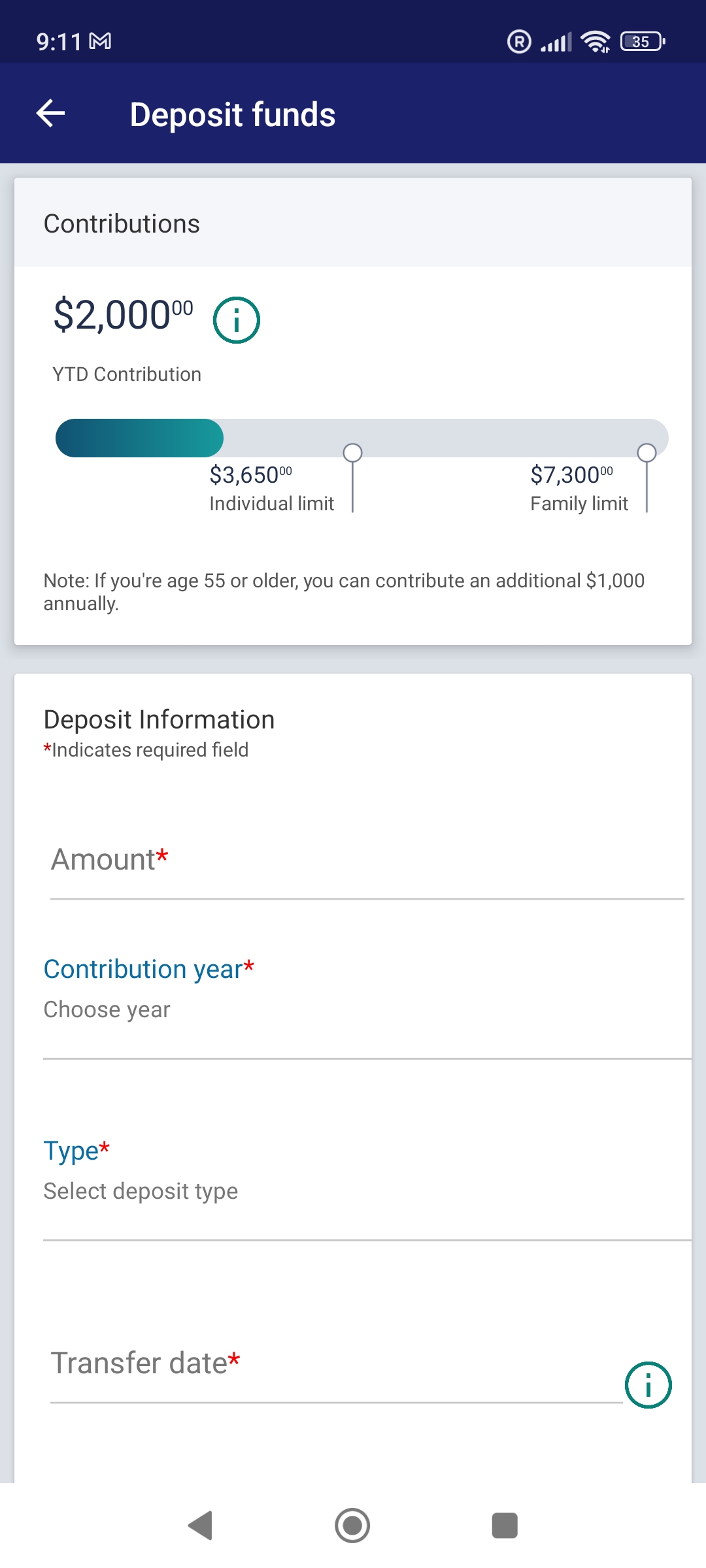This screenshot has width=706, height=1568.
Task: Tap the Wi-Fi status icon
Action: [x=596, y=42]
